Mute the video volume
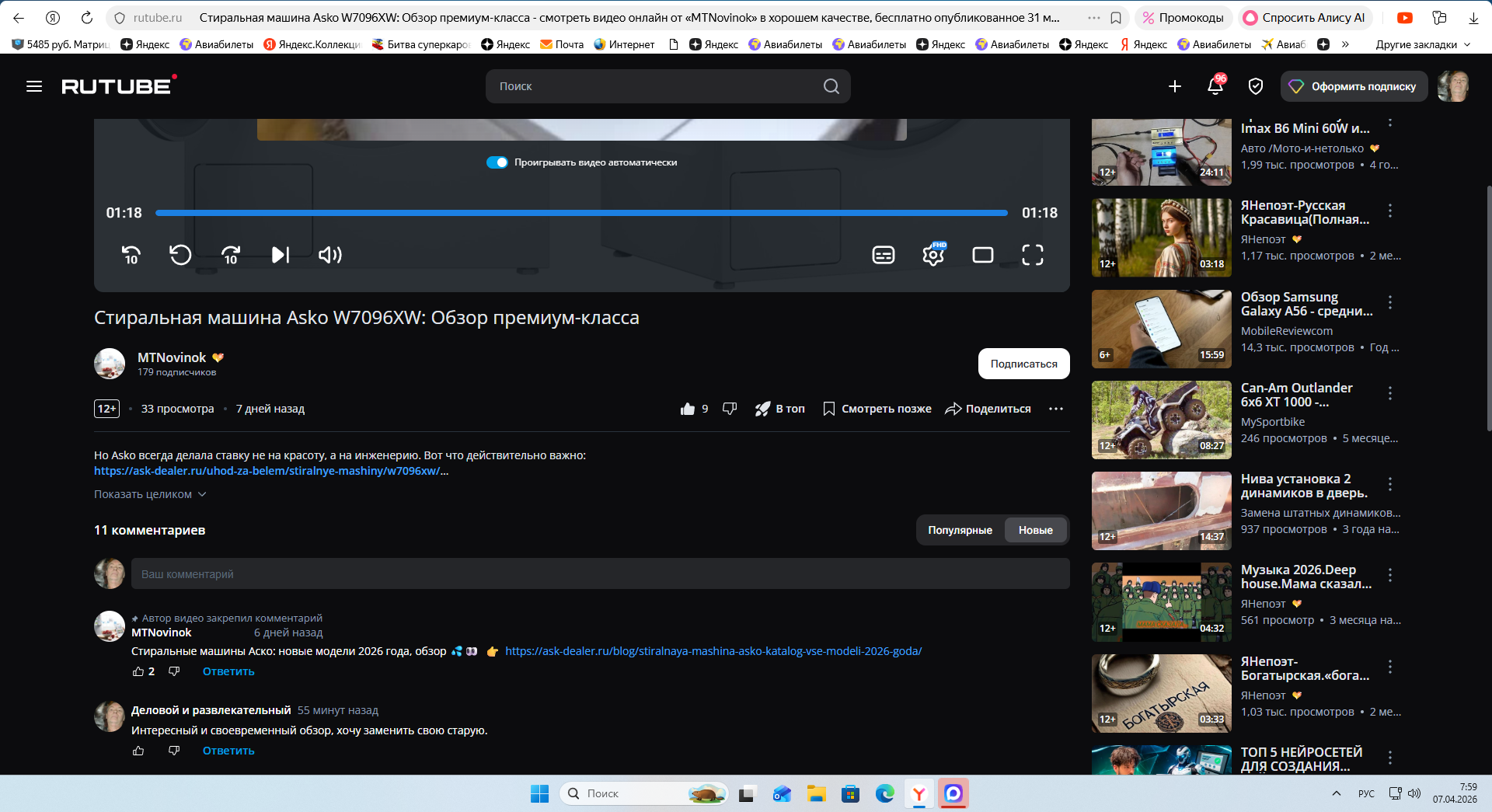Viewport: 1492px width, 812px height. 330,255
